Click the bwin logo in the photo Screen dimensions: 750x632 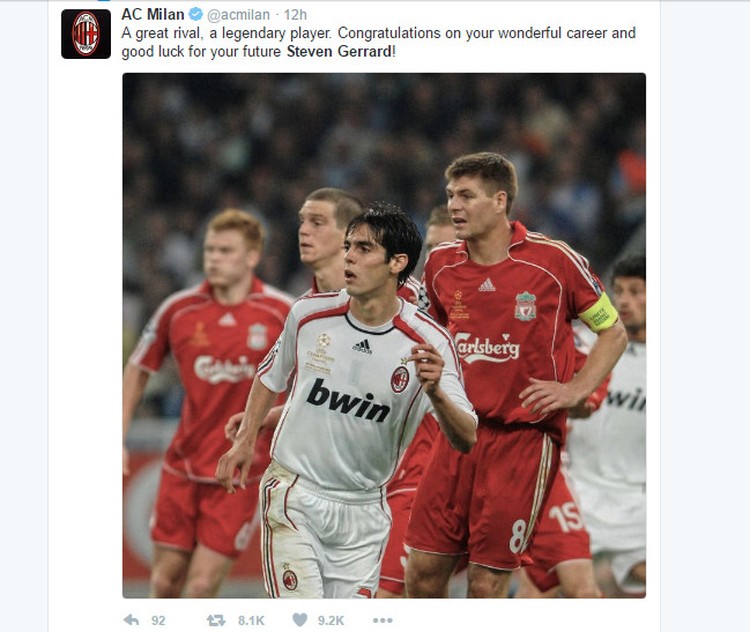point(349,400)
